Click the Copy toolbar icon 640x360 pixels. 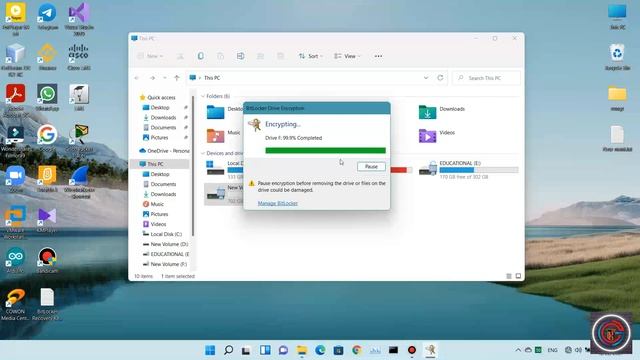pyautogui.click(x=200, y=56)
